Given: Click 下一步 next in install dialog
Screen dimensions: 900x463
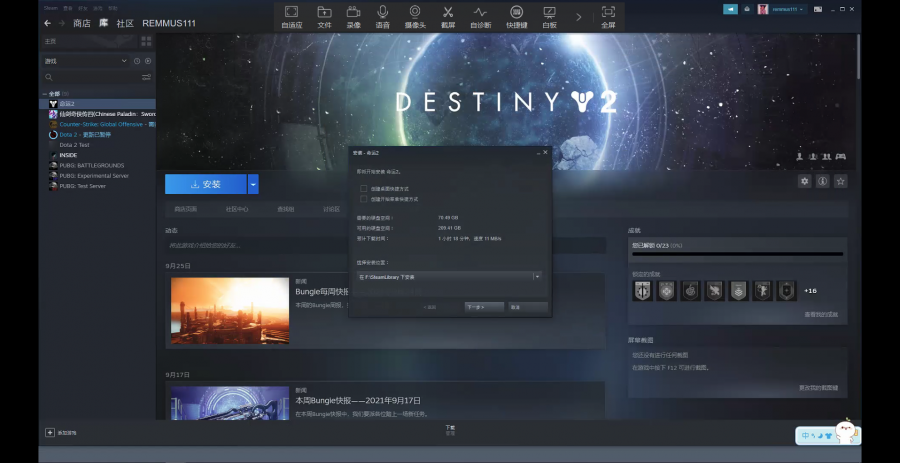Looking at the screenshot, I should (484, 308).
